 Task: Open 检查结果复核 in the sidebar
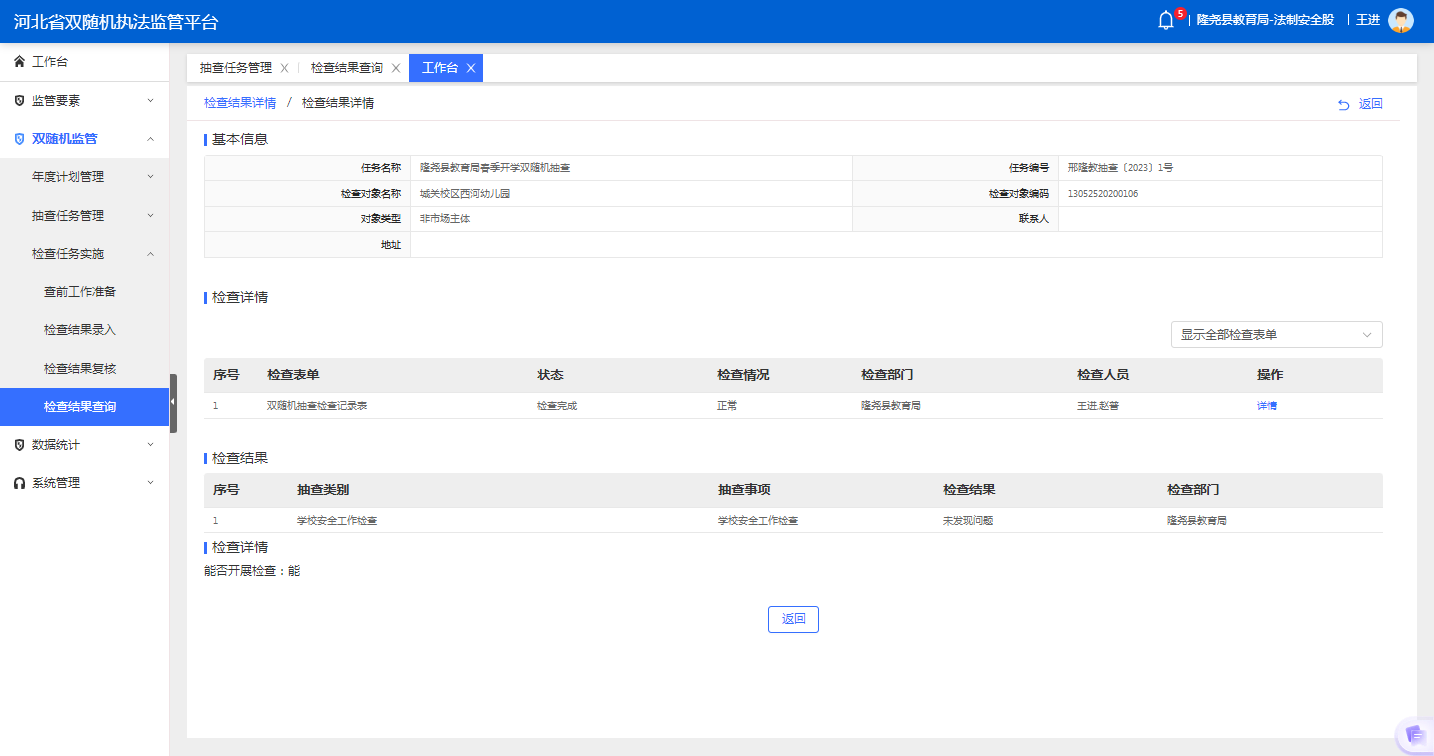tap(80, 368)
